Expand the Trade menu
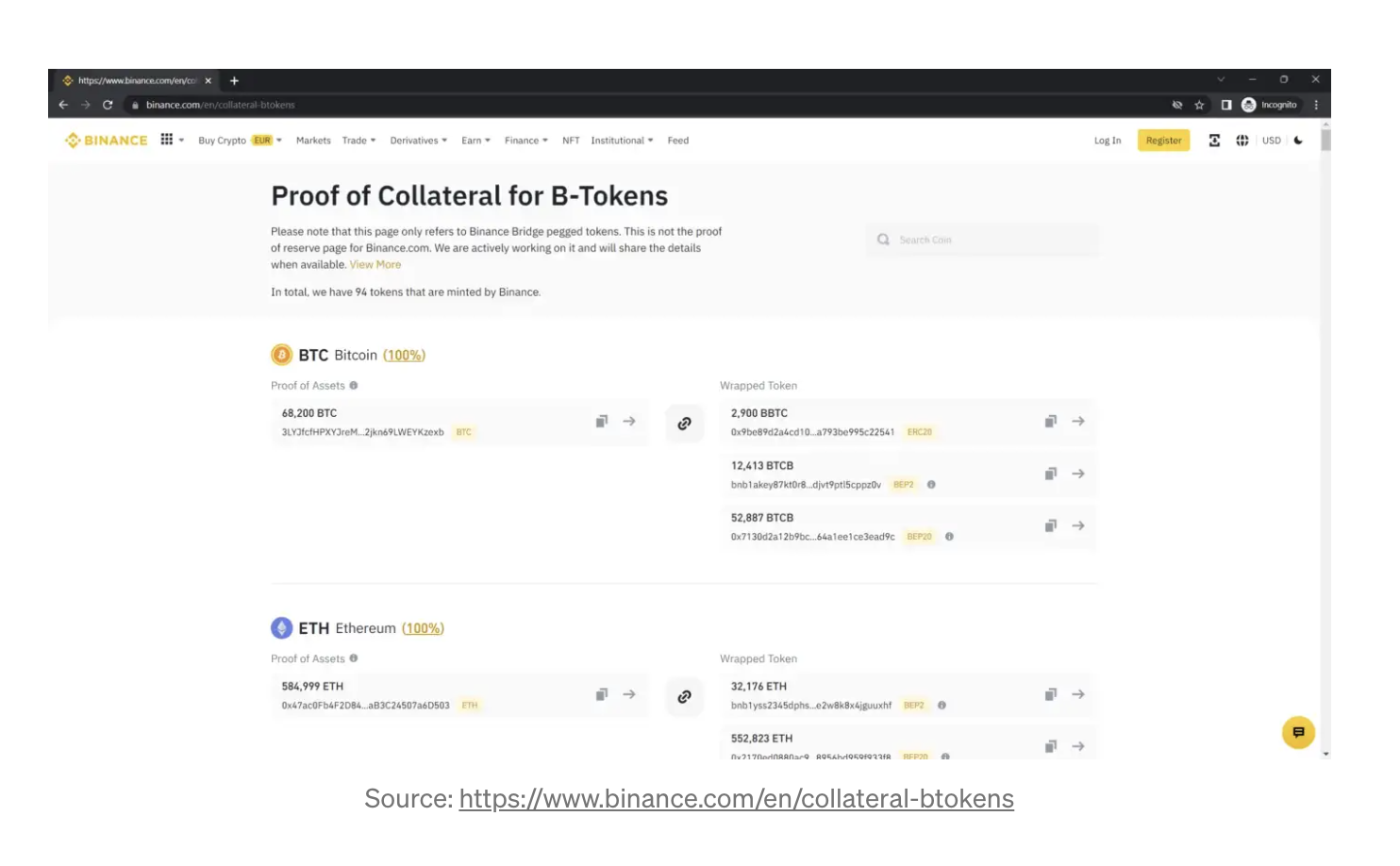The image size is (1400, 866). click(x=358, y=141)
